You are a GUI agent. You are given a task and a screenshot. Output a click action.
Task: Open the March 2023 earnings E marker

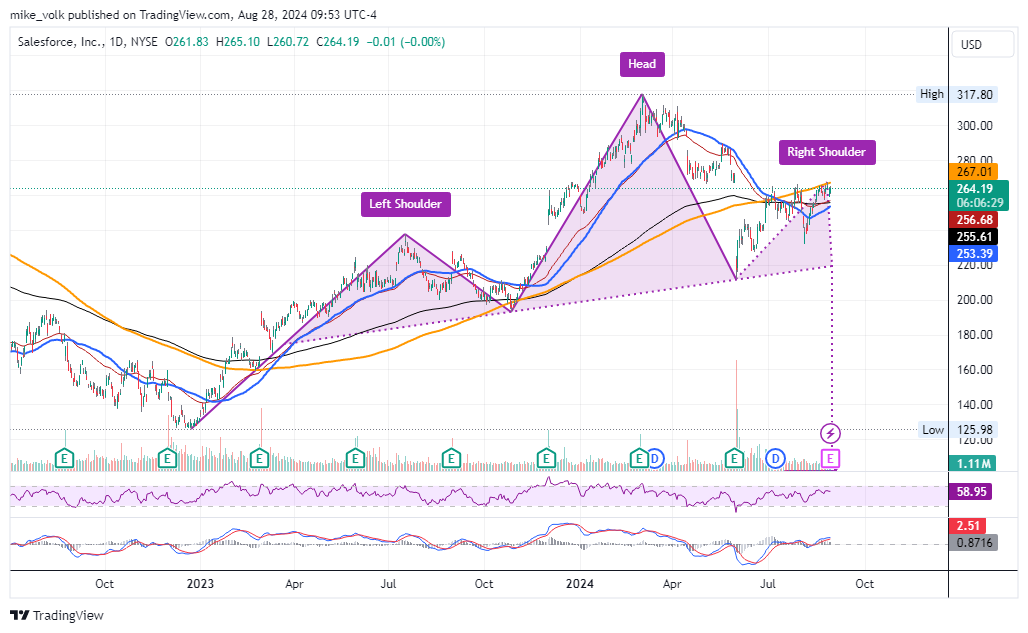pyautogui.click(x=260, y=458)
